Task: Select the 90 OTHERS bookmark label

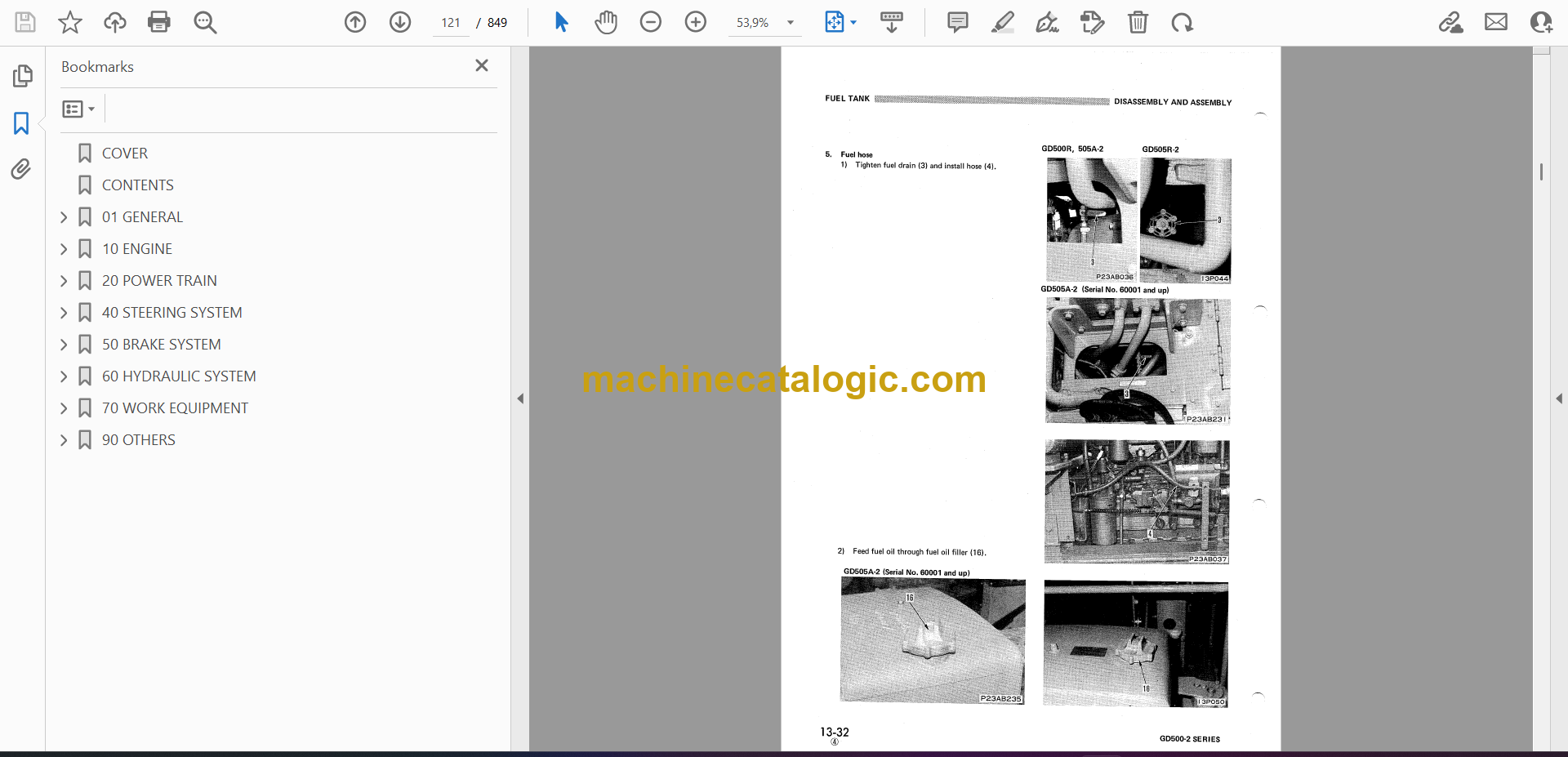Action: tap(138, 440)
